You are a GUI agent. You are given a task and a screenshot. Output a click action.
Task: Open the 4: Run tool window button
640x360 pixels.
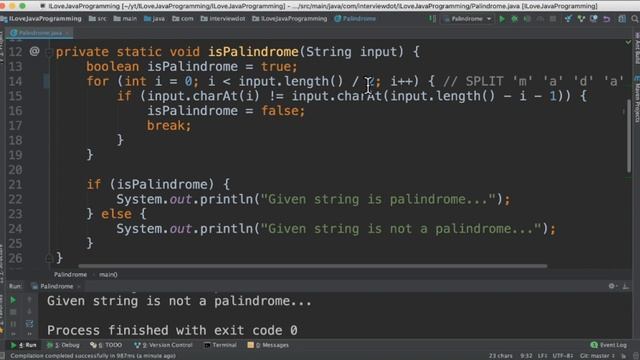[x=23, y=345]
